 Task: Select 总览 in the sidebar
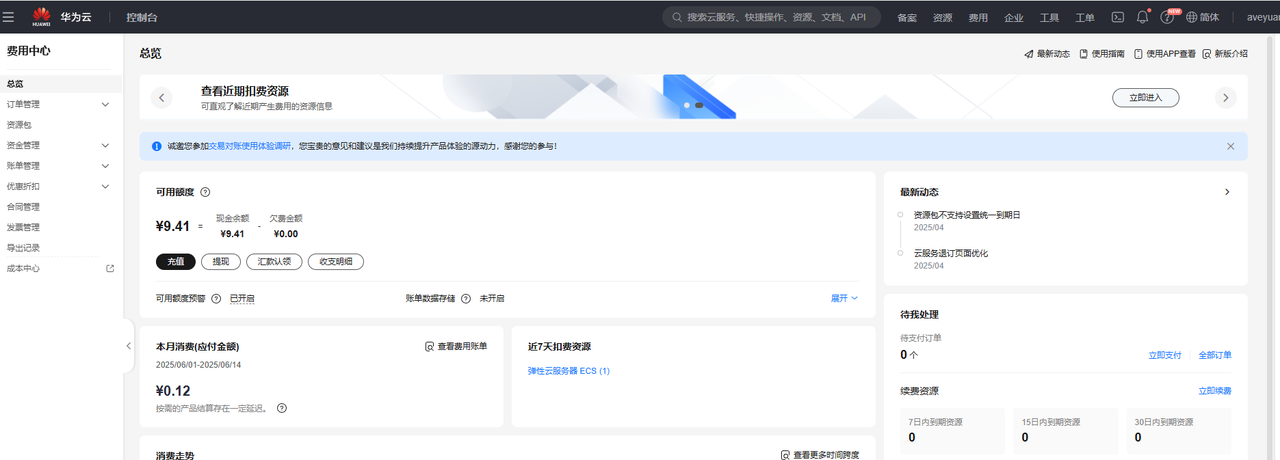tap(61, 84)
